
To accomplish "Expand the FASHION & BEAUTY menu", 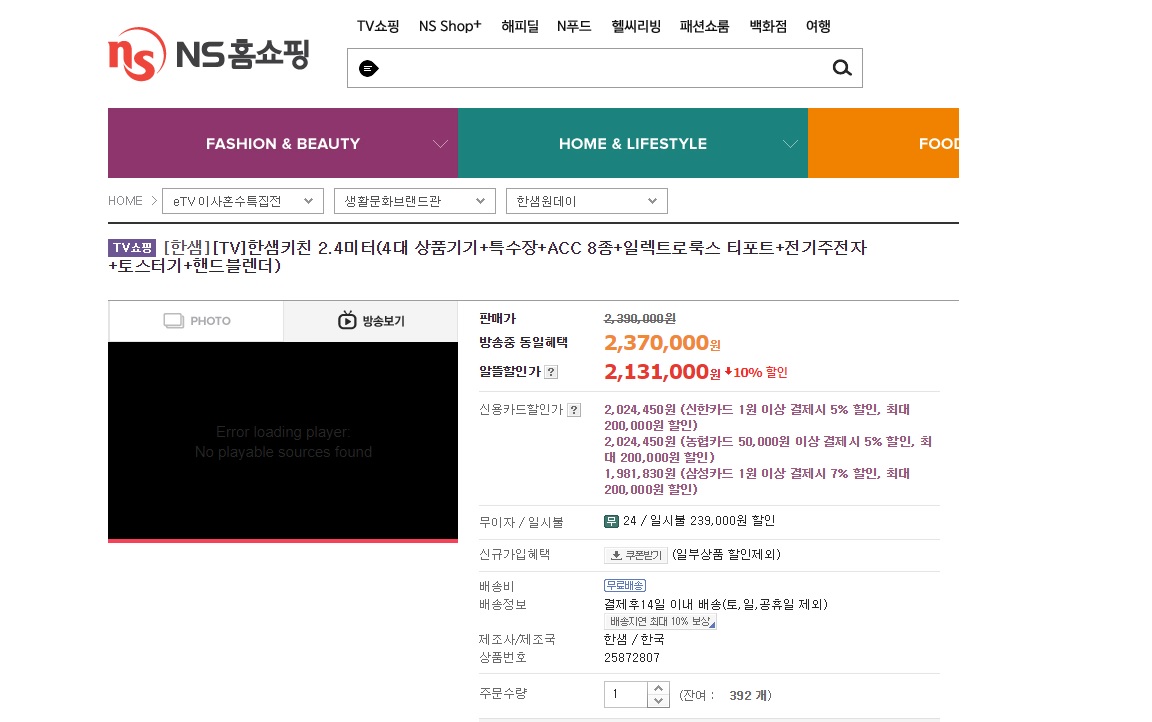I will click(283, 144).
